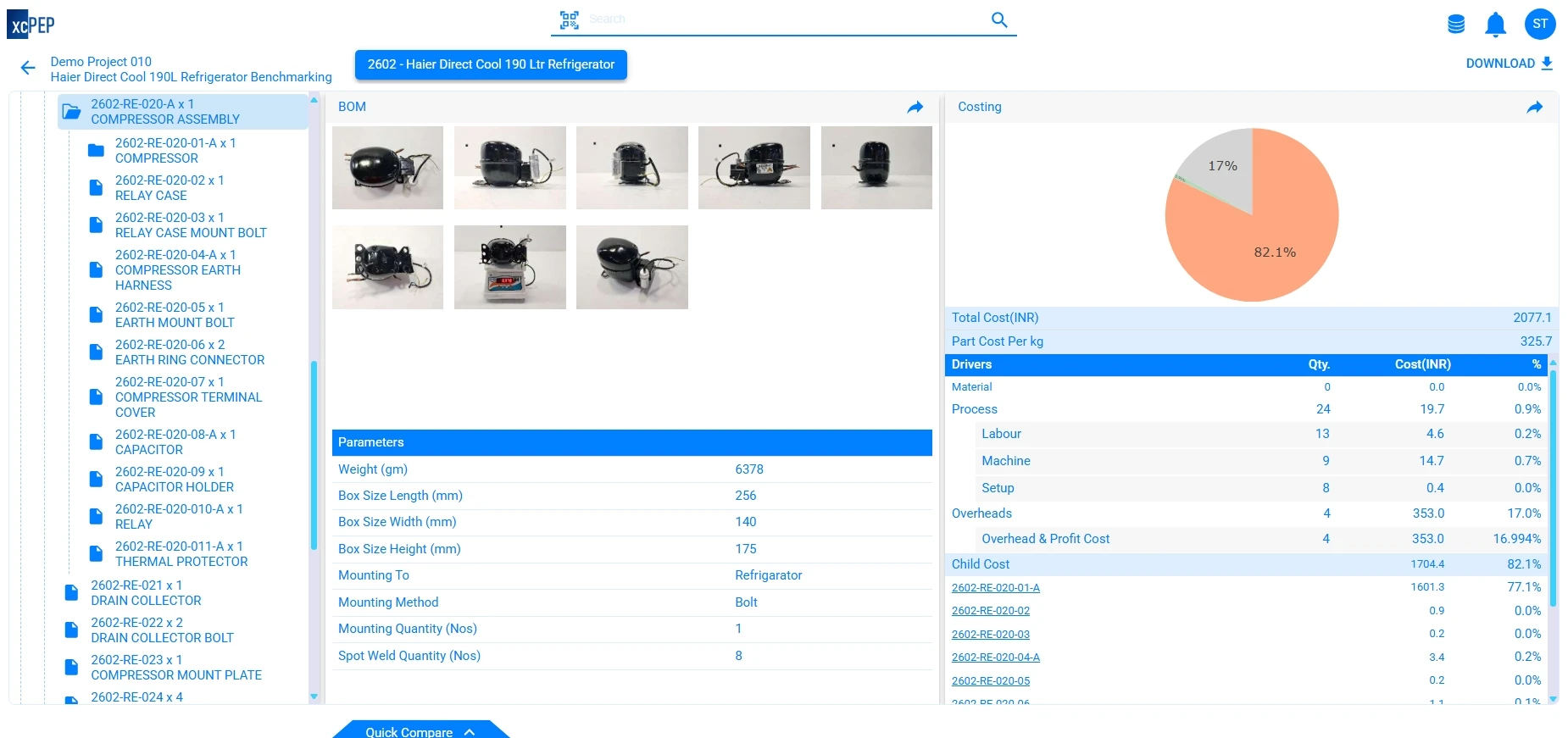
Task: Click the BOM panel share arrow
Action: click(915, 107)
